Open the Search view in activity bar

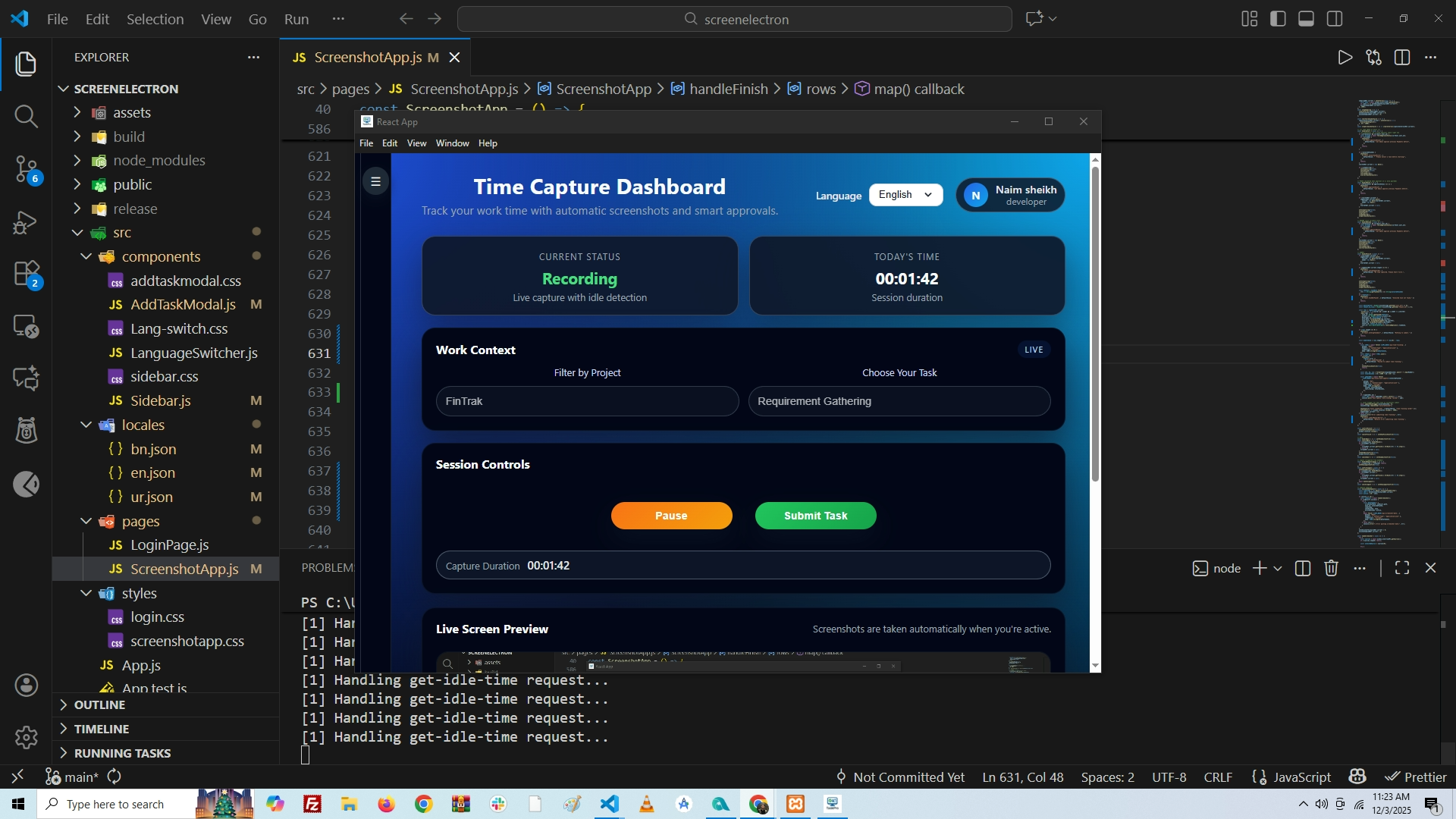(x=26, y=116)
